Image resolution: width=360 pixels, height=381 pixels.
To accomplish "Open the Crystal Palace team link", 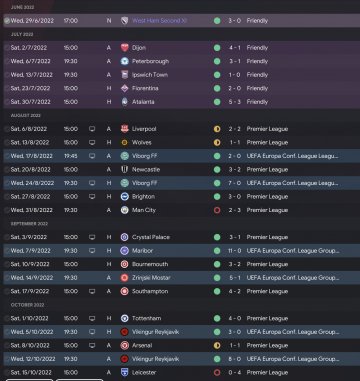I will tap(151, 237).
